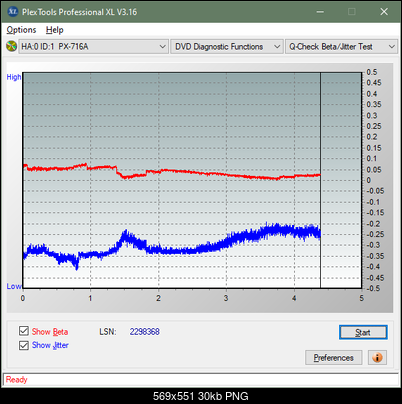Screen dimensions: 402x404
Task: Open the Q-Check Beta/Jitter Test dropdown
Action: [341, 46]
